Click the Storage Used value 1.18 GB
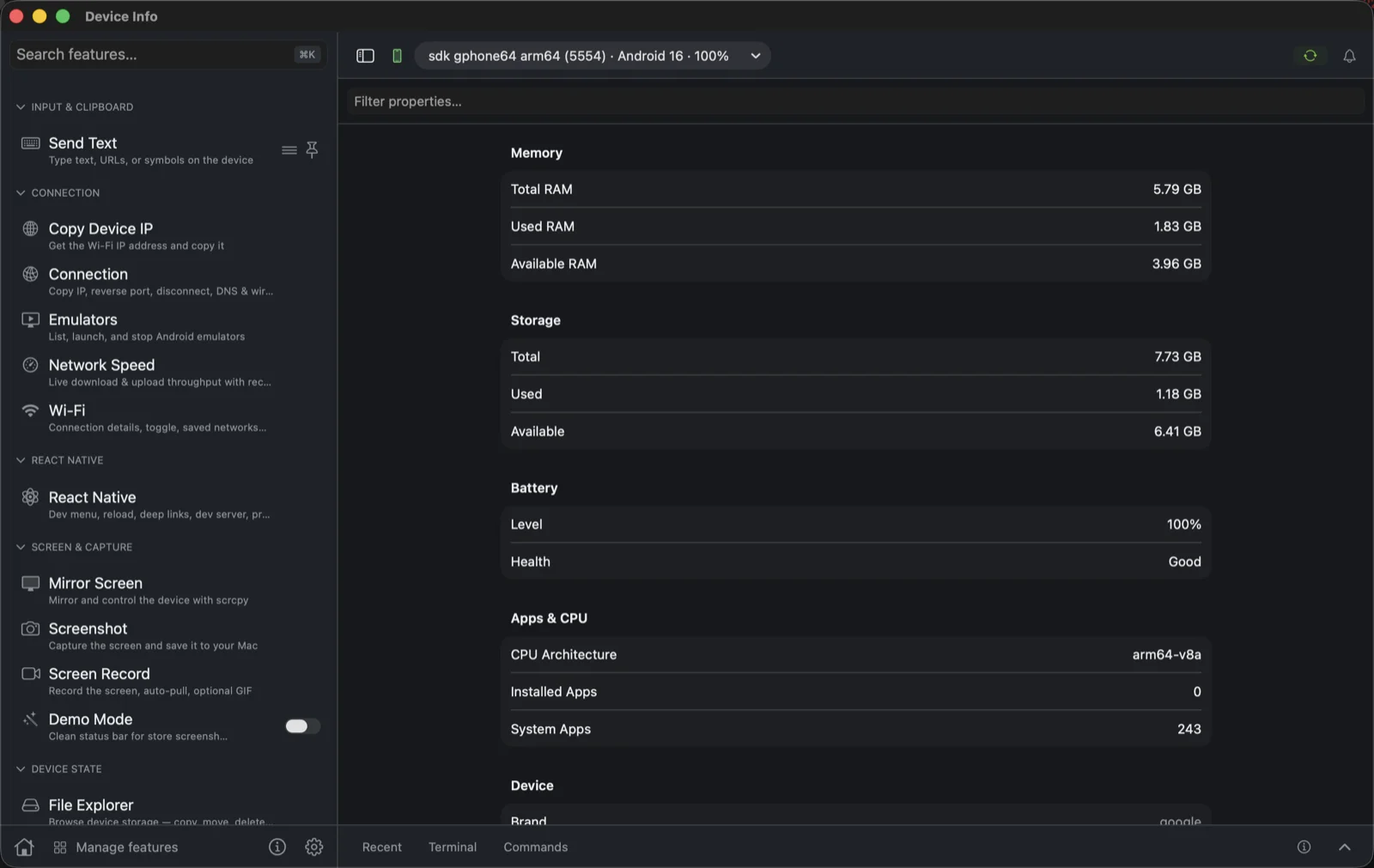This screenshot has width=1374, height=868. click(x=1178, y=394)
